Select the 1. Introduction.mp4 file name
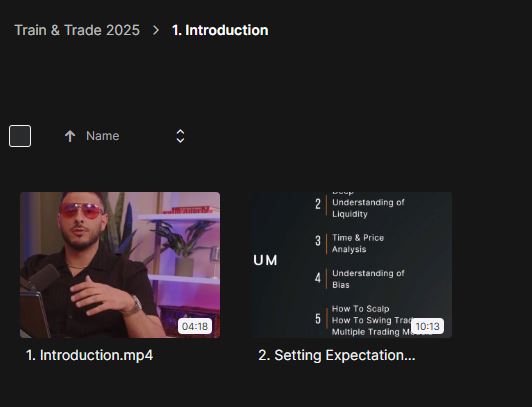 [x=89, y=355]
